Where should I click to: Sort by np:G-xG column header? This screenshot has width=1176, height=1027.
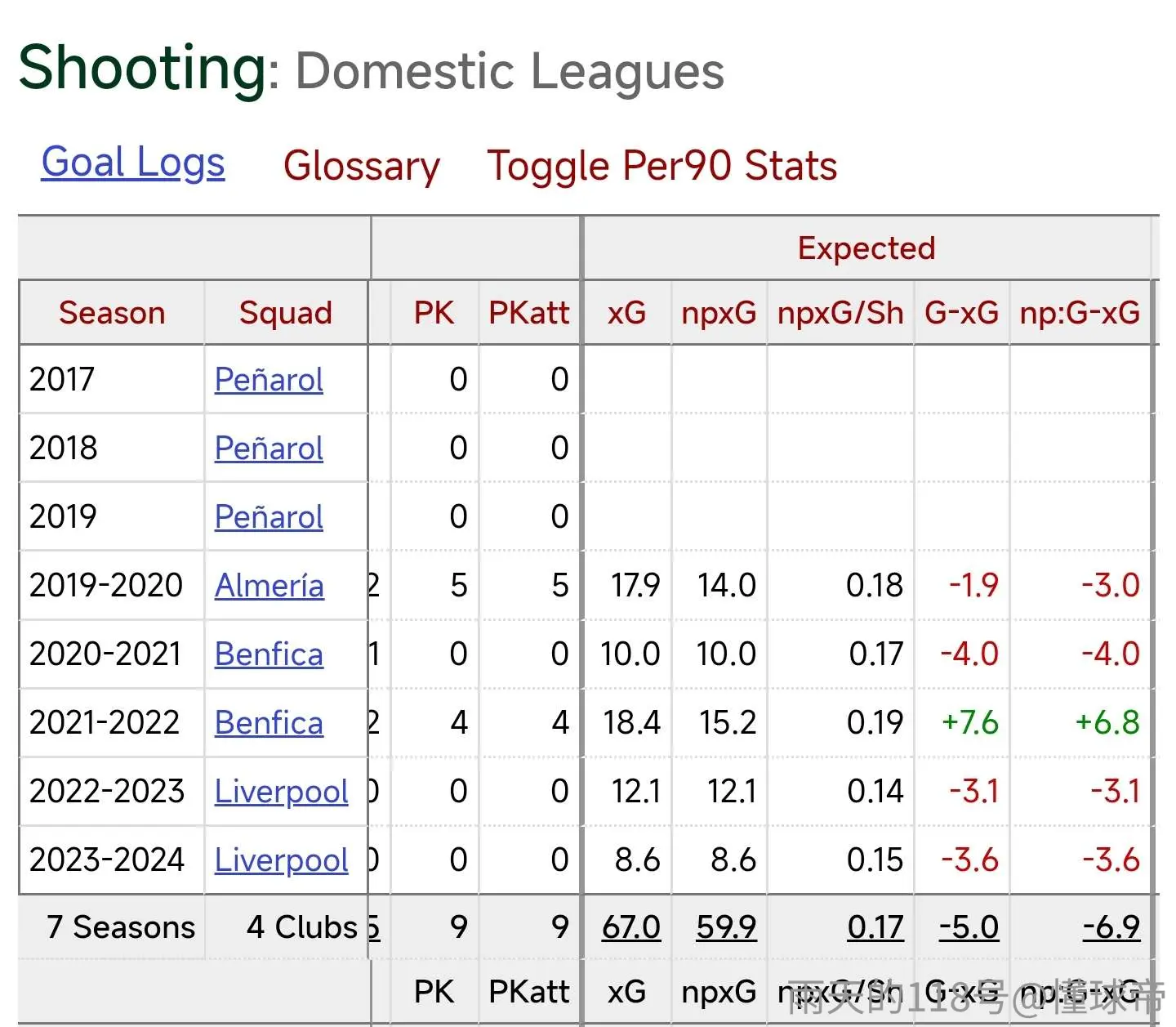pos(1080,313)
